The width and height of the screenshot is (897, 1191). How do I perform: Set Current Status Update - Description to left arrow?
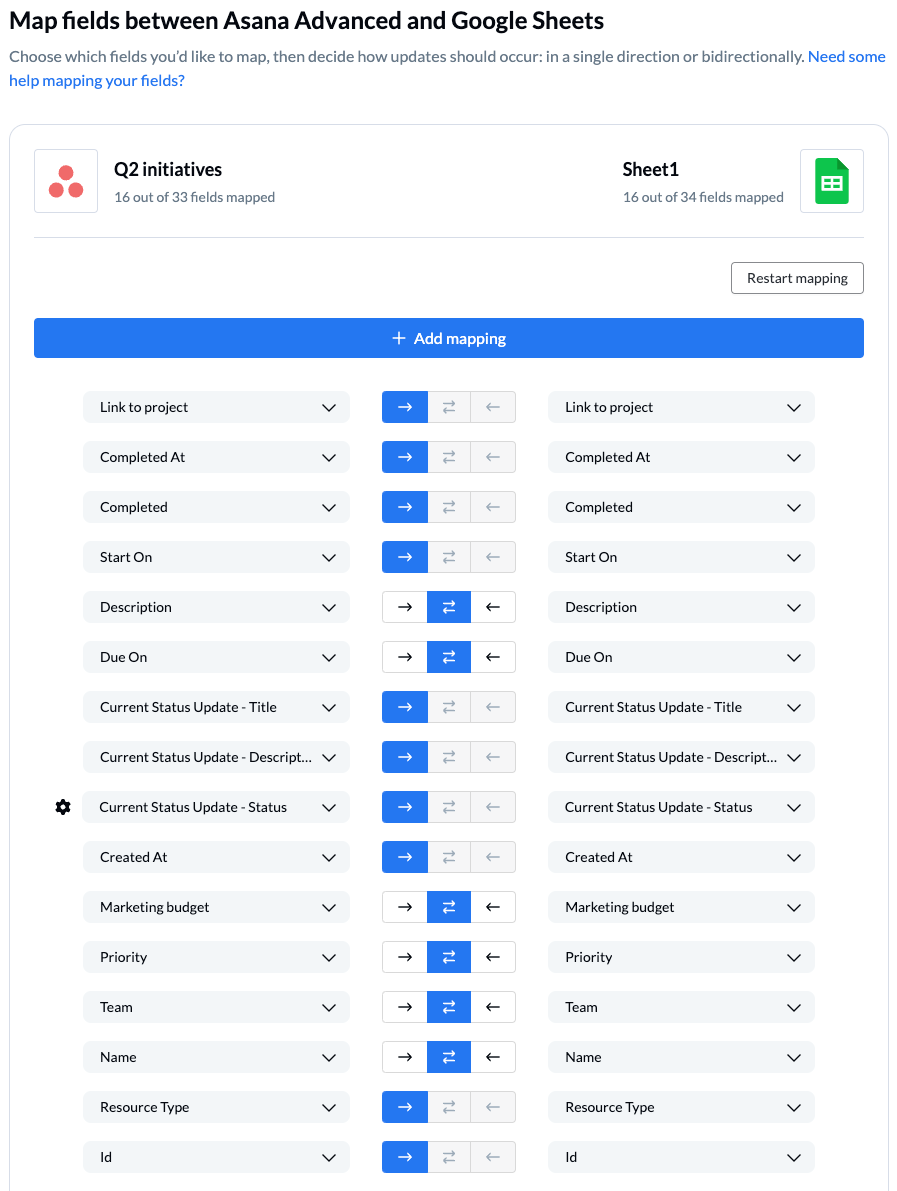493,757
